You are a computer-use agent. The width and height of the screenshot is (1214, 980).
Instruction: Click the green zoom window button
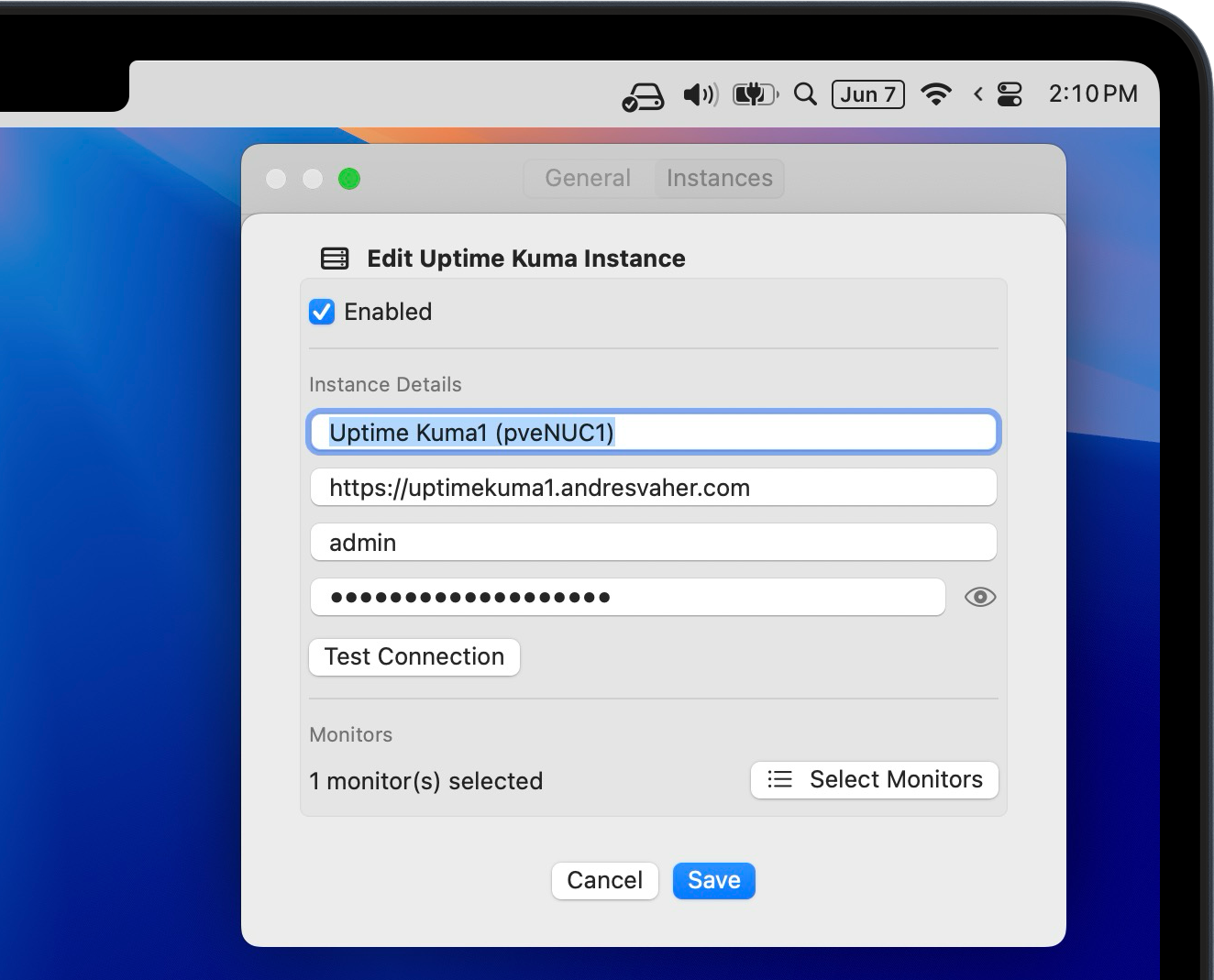coord(349,179)
